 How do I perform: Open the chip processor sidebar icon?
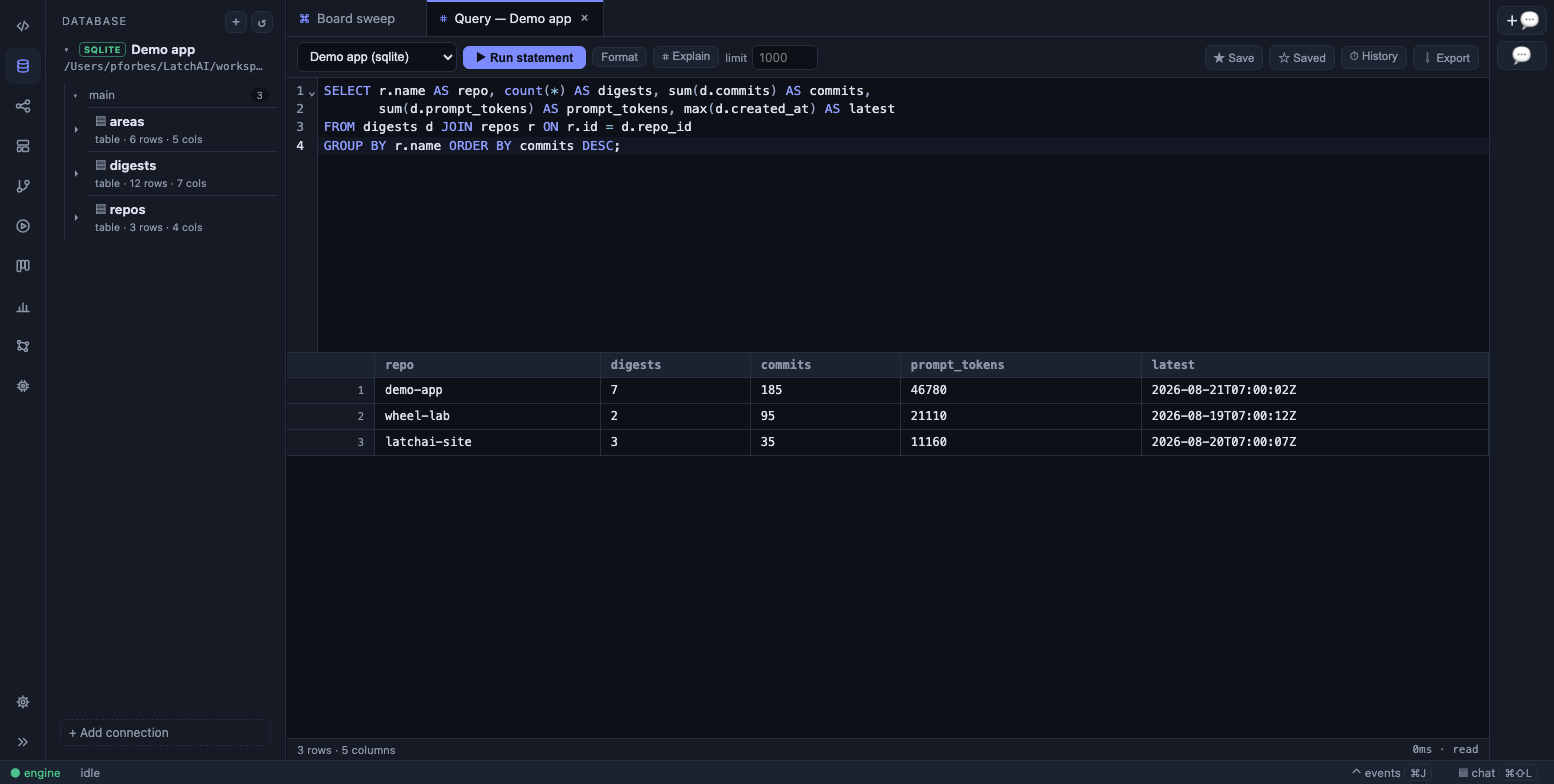click(x=23, y=386)
